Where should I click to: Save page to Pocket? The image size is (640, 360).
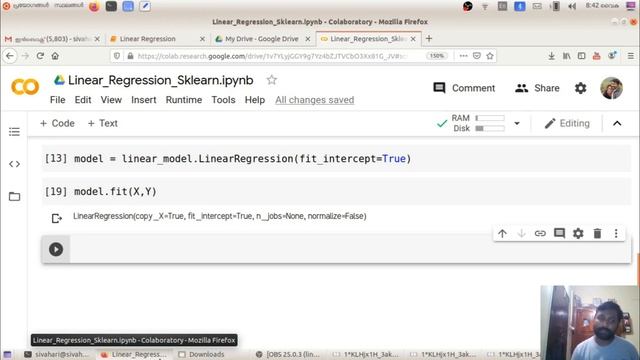coord(476,56)
